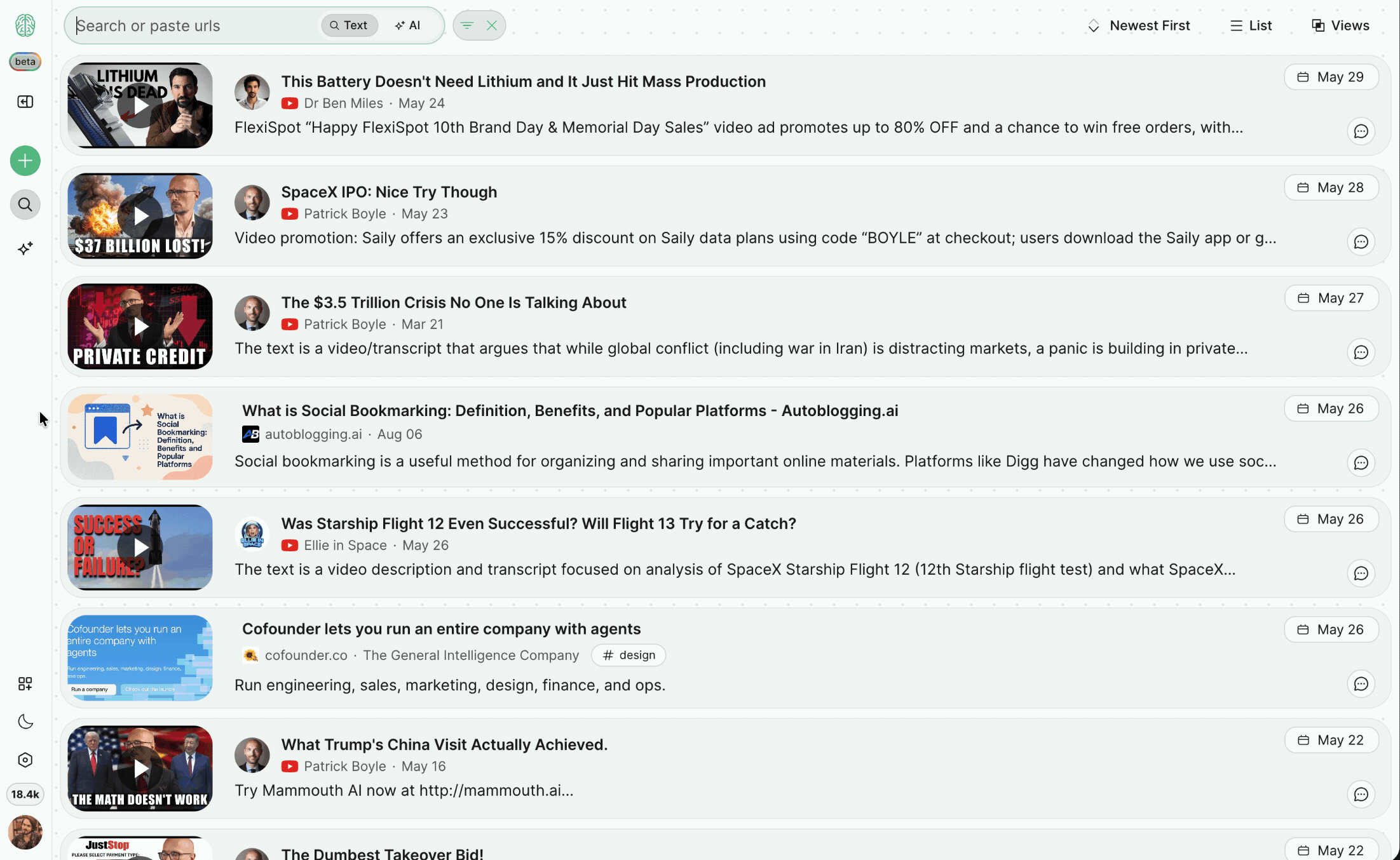Click YouTube icon beside Dr Ben Miles
Image resolution: width=1400 pixels, height=860 pixels.
click(x=290, y=104)
